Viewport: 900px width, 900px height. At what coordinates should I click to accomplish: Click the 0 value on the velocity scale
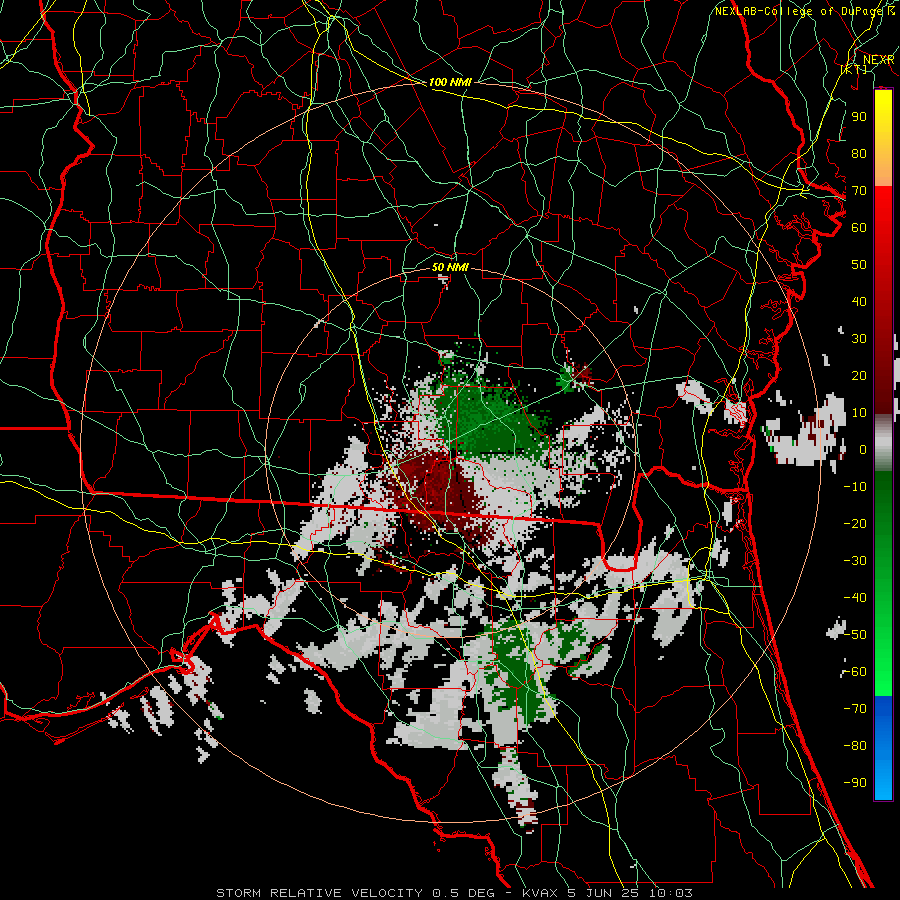(x=863, y=449)
